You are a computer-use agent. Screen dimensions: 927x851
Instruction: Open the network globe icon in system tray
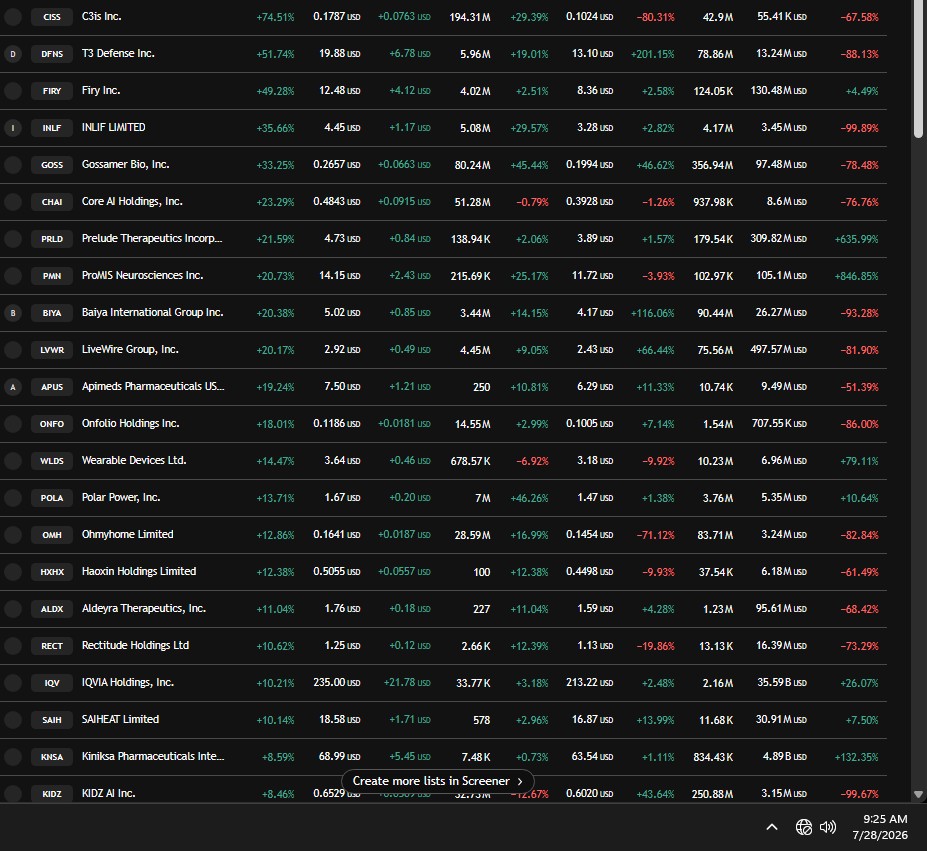click(x=803, y=827)
